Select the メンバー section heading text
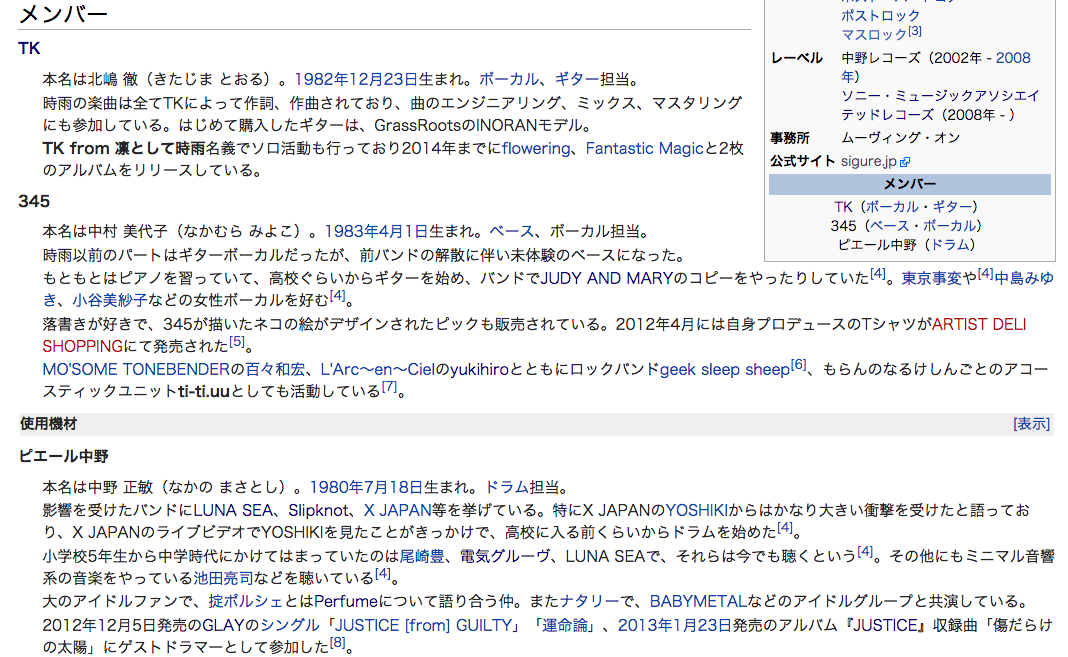This screenshot has height=657, width=1068. pyautogui.click(x=63, y=14)
